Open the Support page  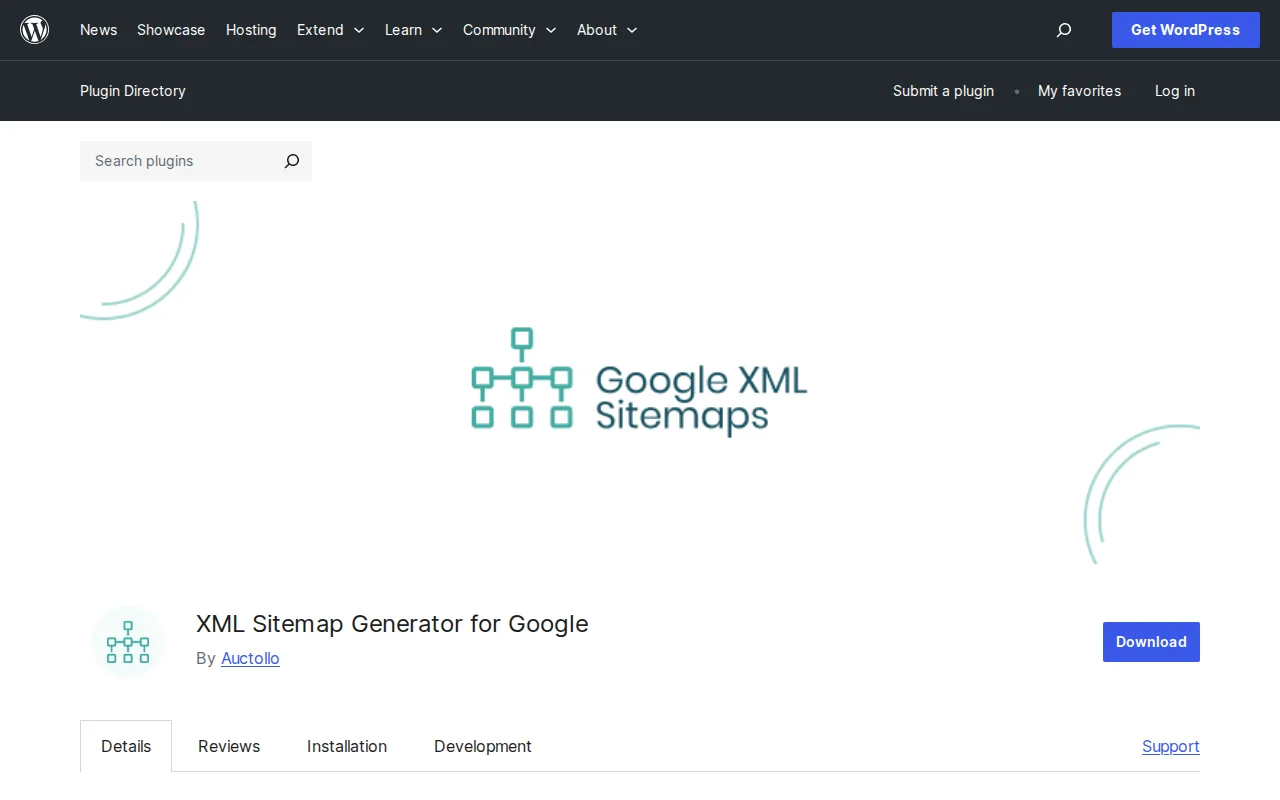(1170, 746)
